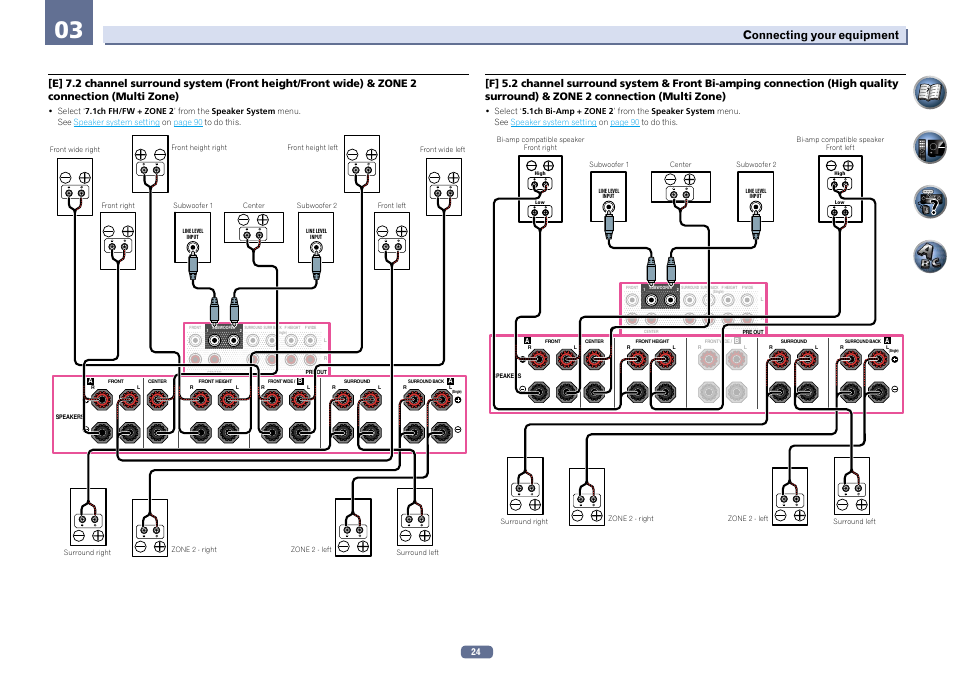The height and width of the screenshot is (675, 954).
Task: Click 'Surround right' label in diagram F
Action: point(524,522)
